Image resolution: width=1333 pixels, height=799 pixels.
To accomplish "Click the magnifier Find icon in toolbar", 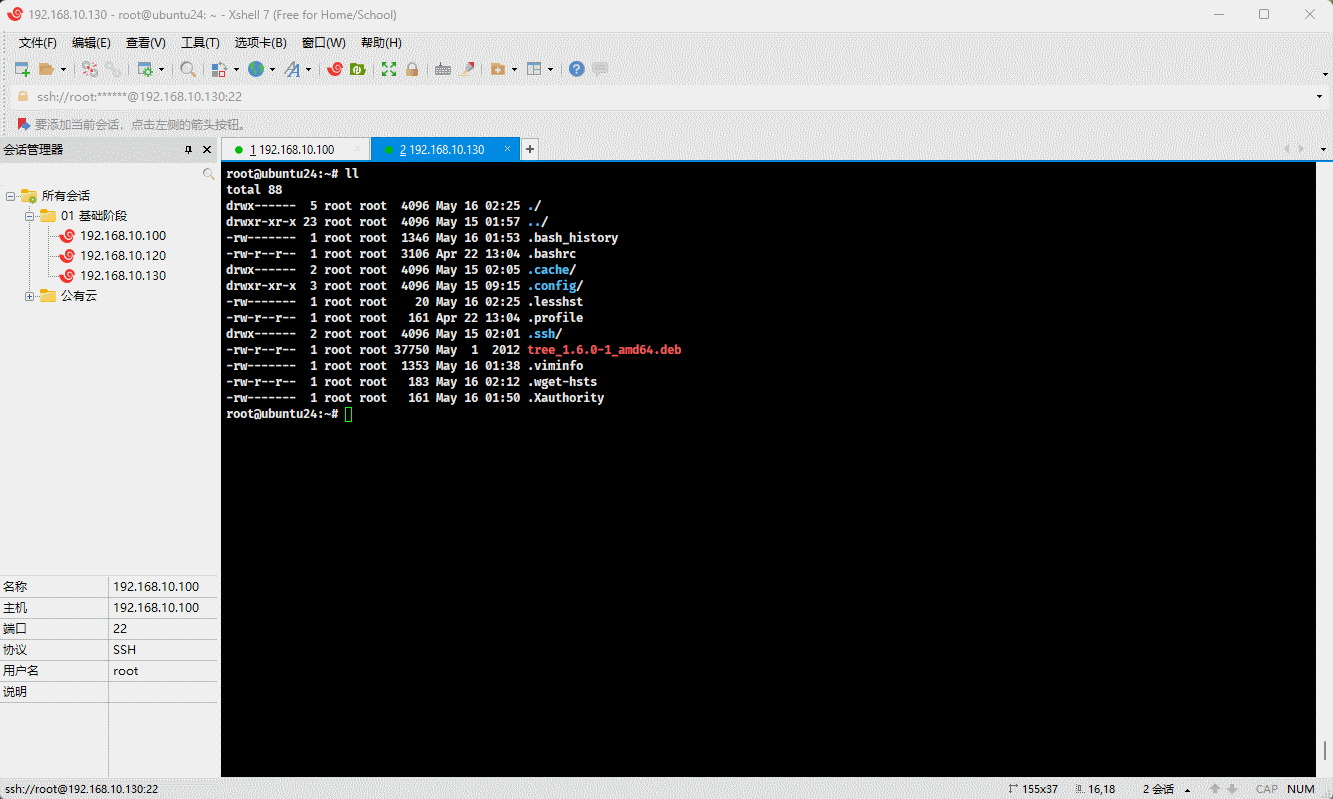I will pyautogui.click(x=187, y=69).
